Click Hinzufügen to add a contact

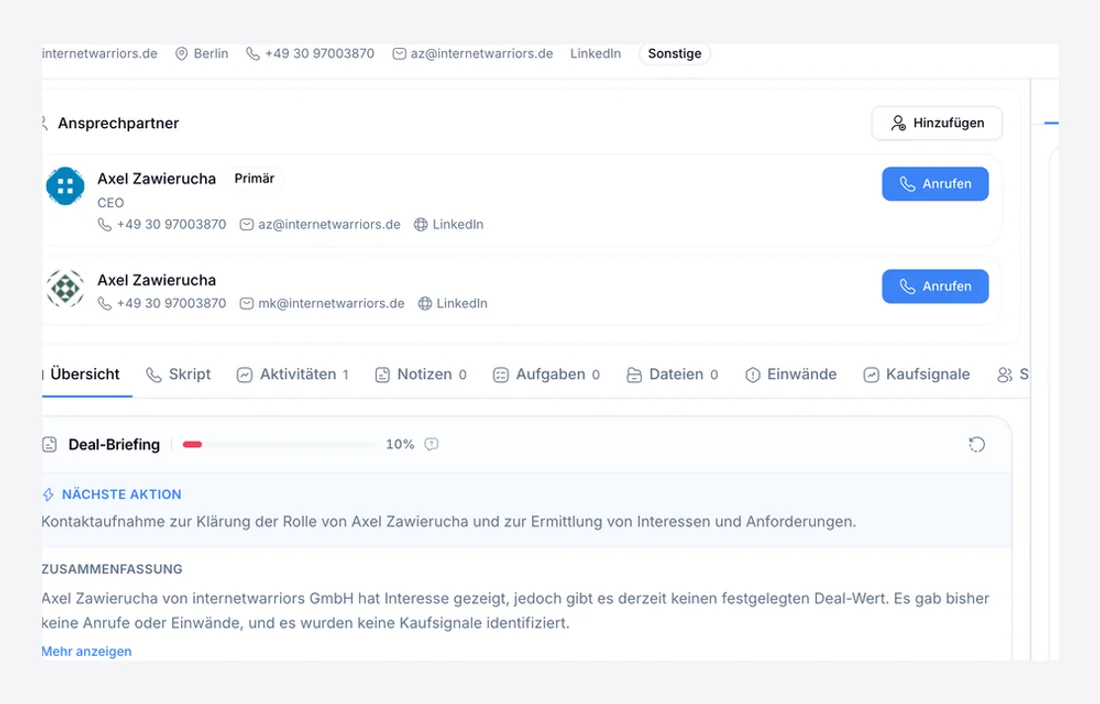pyautogui.click(x=937, y=123)
